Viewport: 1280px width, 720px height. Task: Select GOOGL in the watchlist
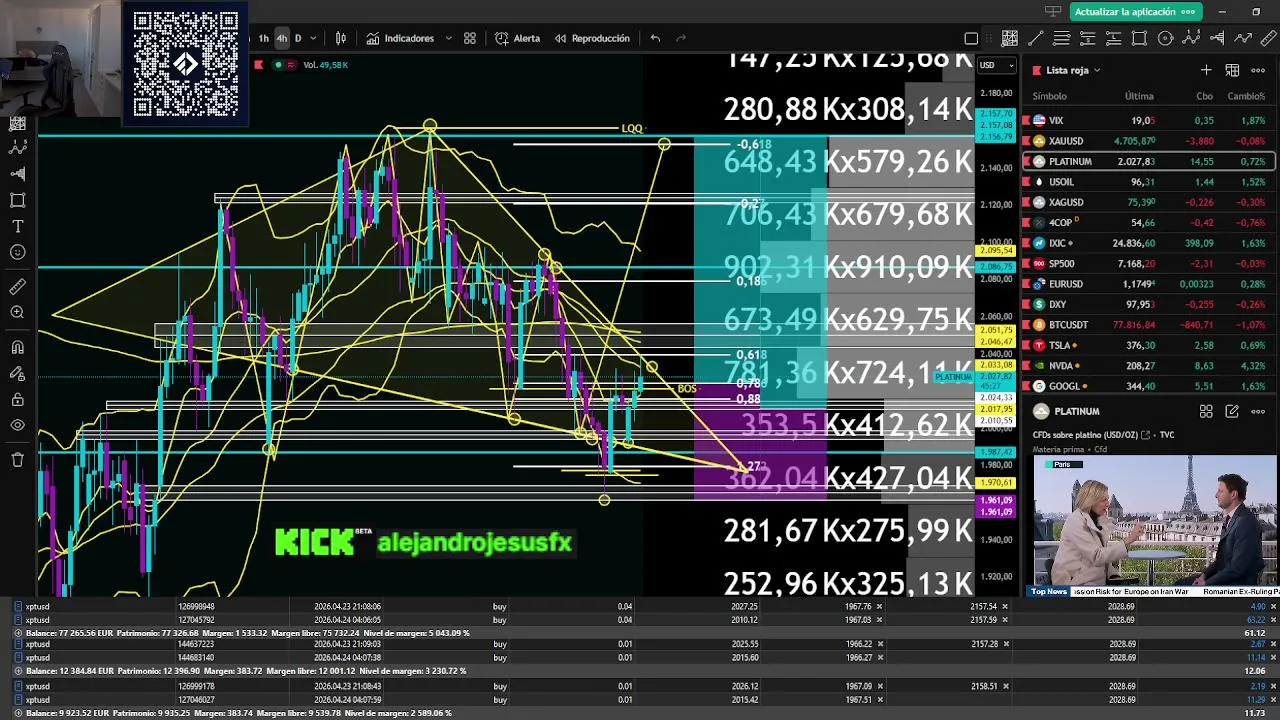click(x=1148, y=386)
